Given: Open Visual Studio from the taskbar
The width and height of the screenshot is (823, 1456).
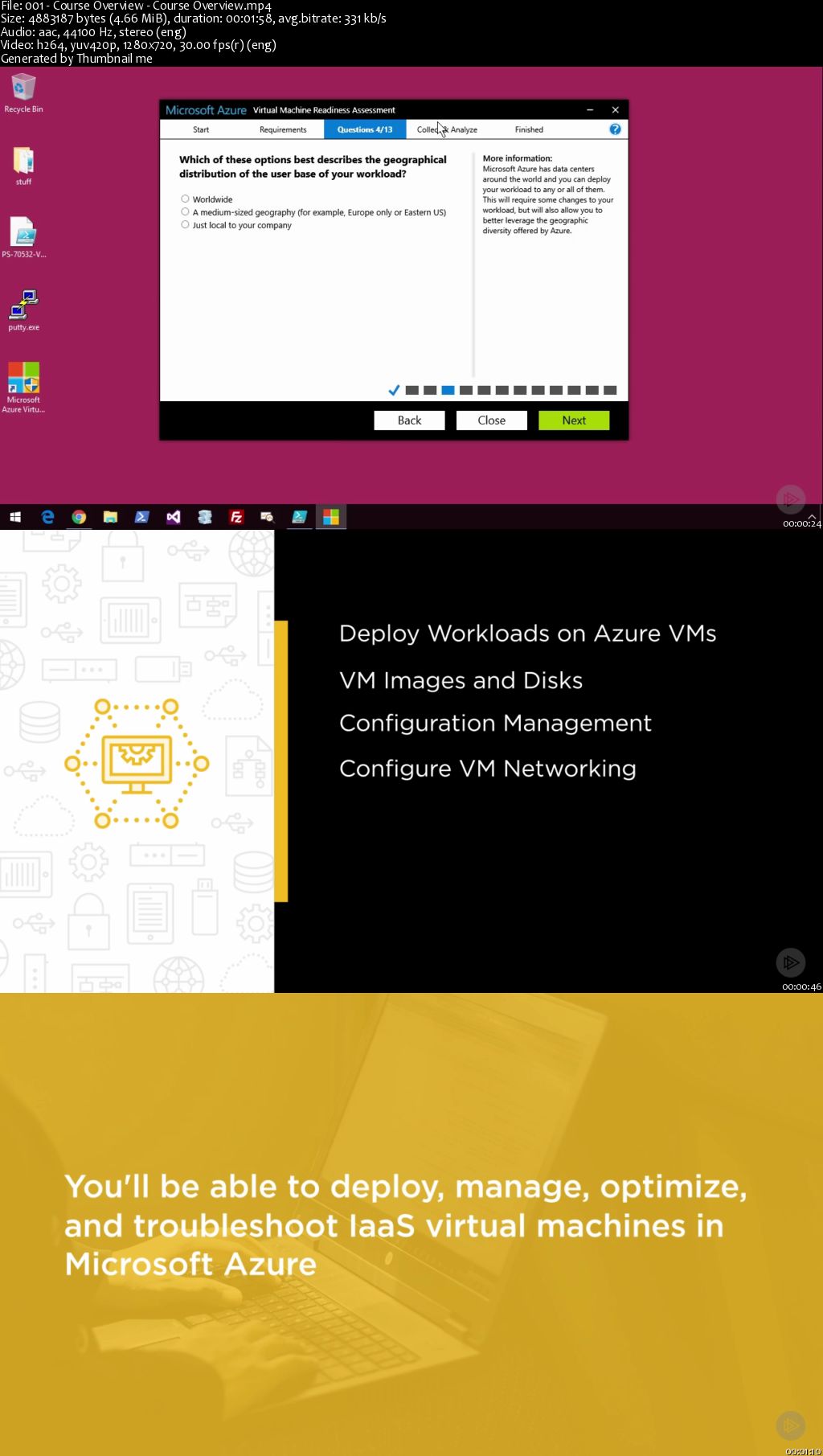Looking at the screenshot, I should [174, 517].
